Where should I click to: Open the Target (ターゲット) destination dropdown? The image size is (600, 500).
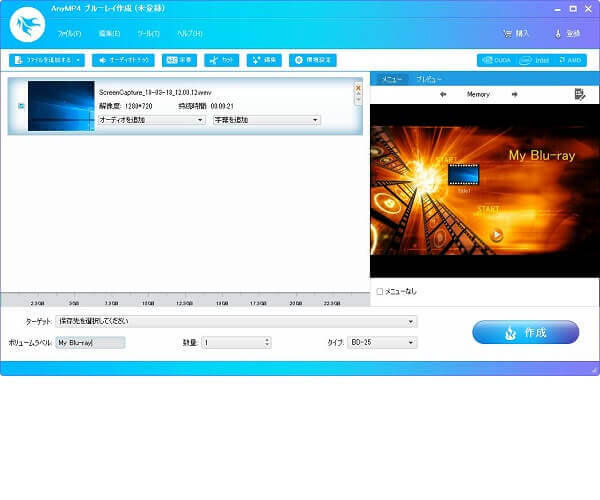click(x=236, y=321)
